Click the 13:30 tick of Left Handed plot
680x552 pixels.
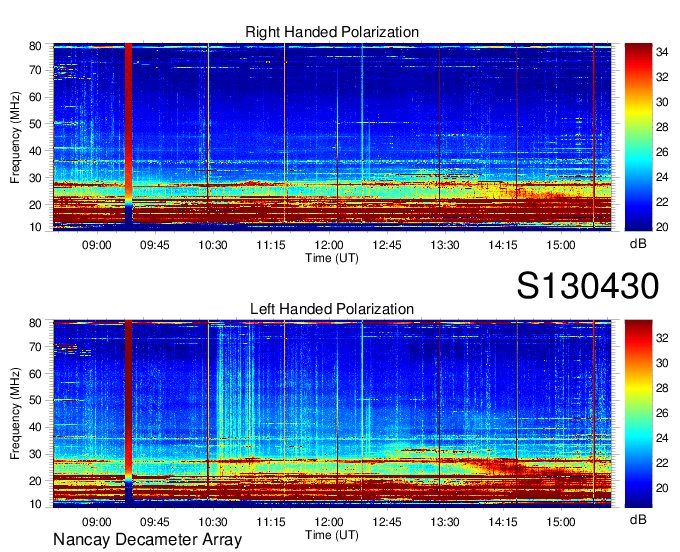point(445,522)
